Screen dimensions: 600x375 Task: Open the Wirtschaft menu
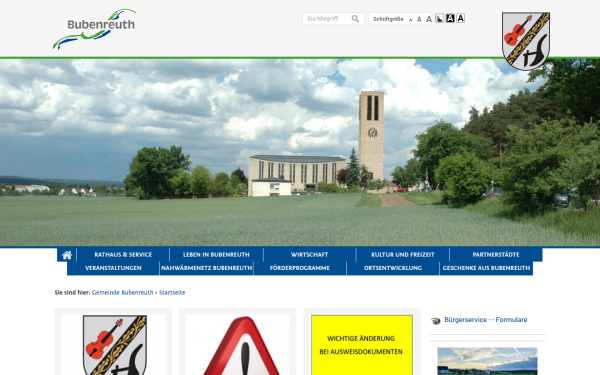click(310, 254)
